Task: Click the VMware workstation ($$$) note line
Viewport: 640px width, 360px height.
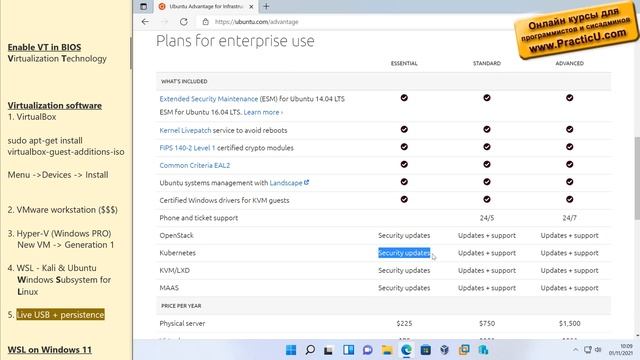Action: (x=62, y=210)
